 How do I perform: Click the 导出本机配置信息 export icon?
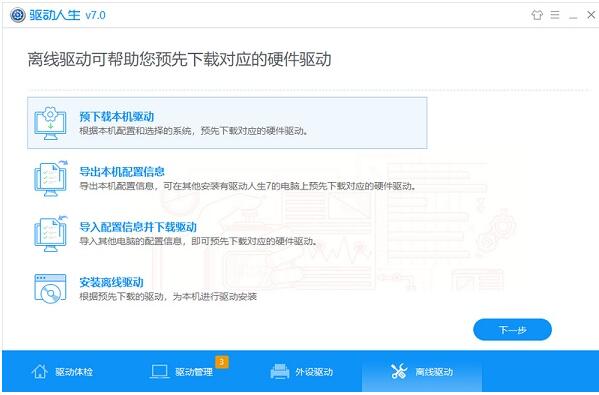pyautogui.click(x=50, y=178)
